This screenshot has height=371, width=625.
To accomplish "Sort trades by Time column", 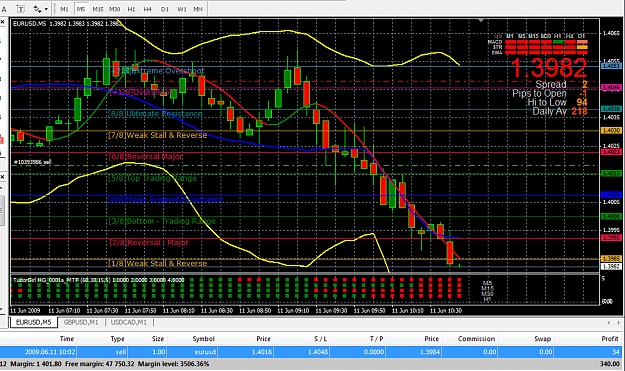I will 39,339.
